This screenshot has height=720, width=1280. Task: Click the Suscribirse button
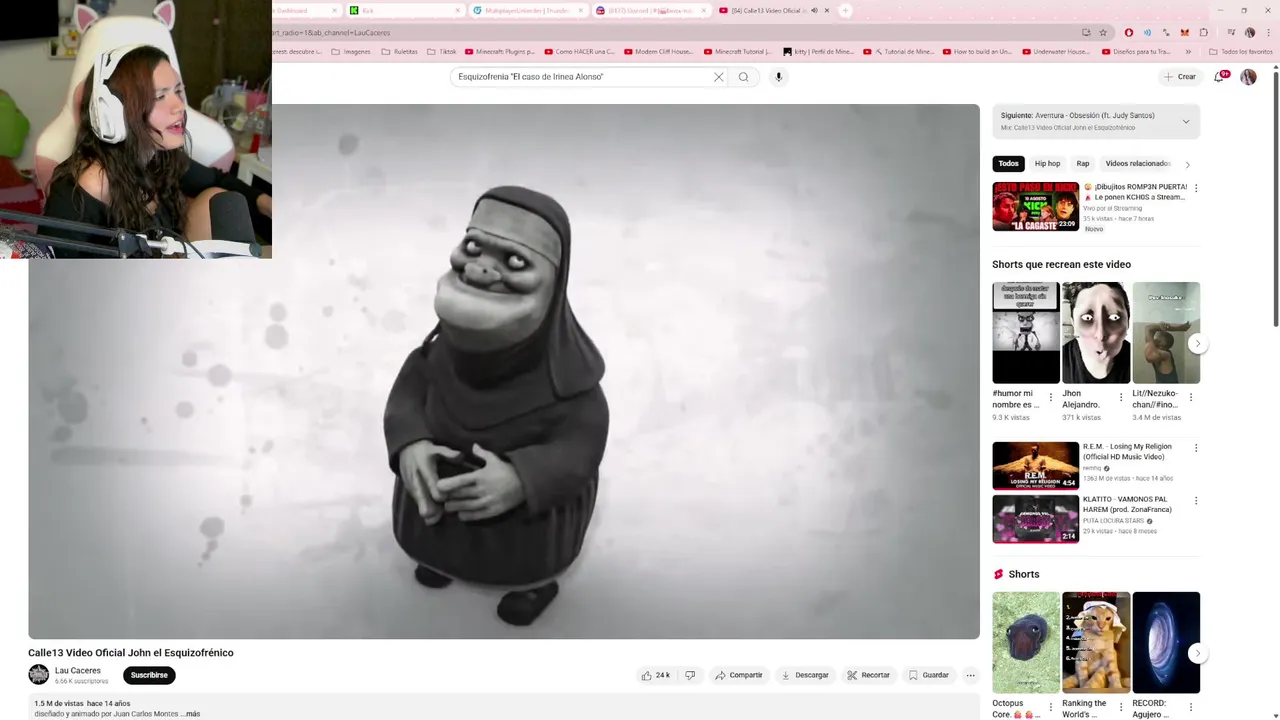point(149,675)
